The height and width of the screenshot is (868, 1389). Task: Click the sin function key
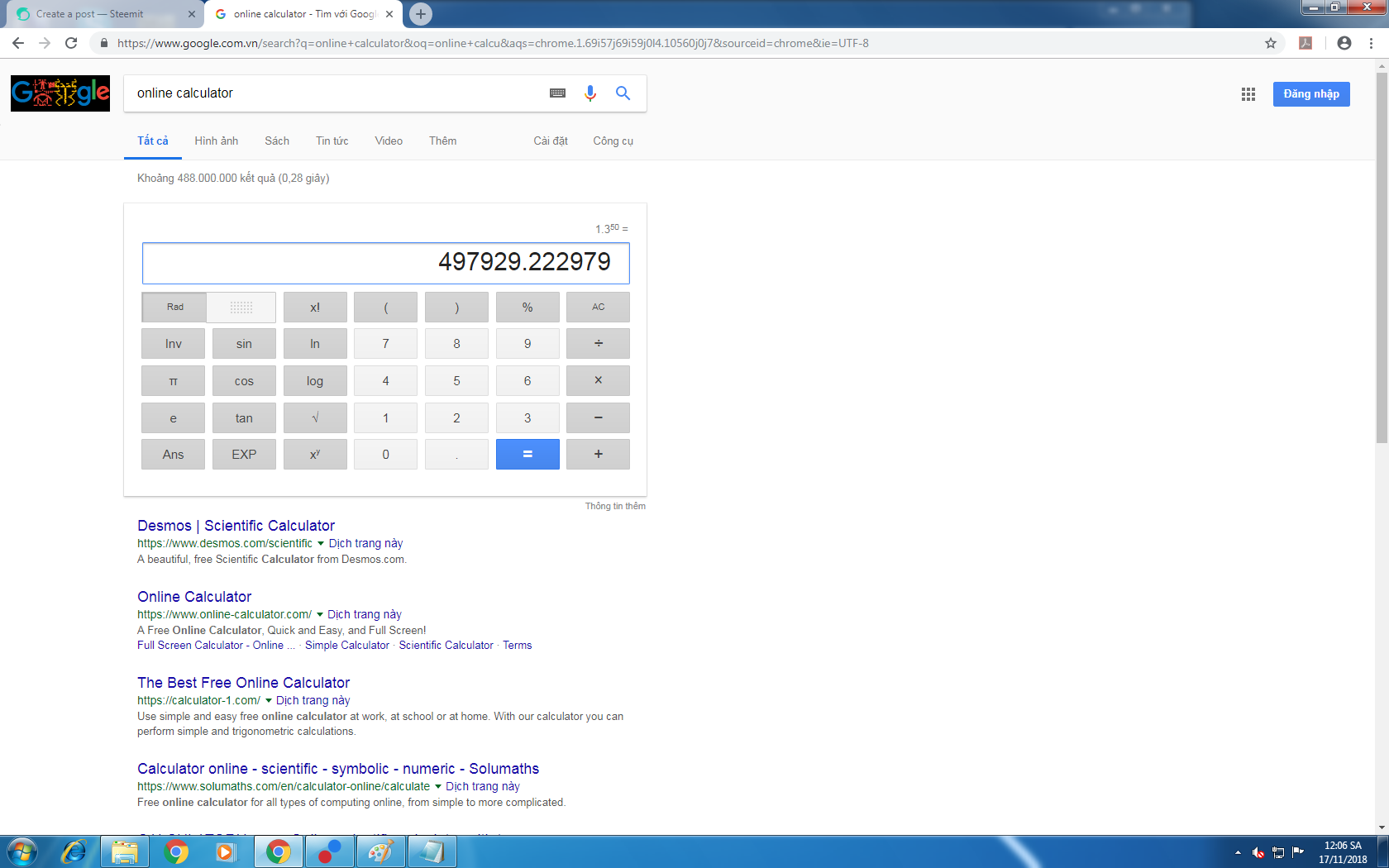[x=244, y=344]
